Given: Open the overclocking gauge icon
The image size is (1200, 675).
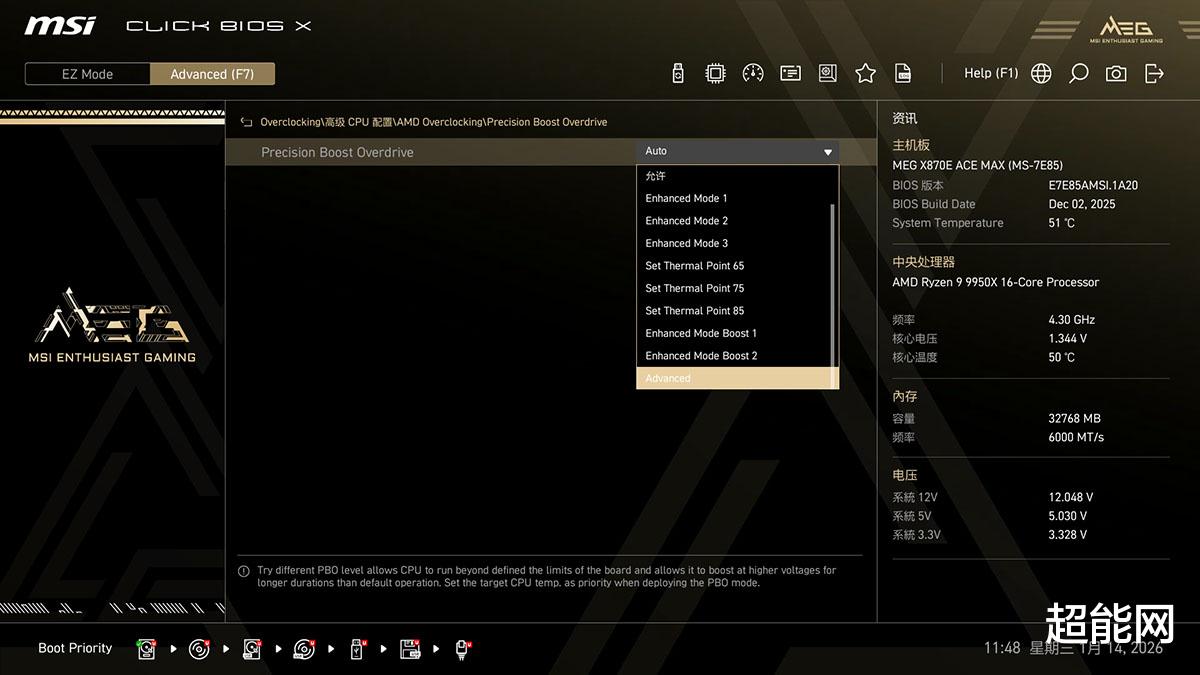Looking at the screenshot, I should coord(753,73).
